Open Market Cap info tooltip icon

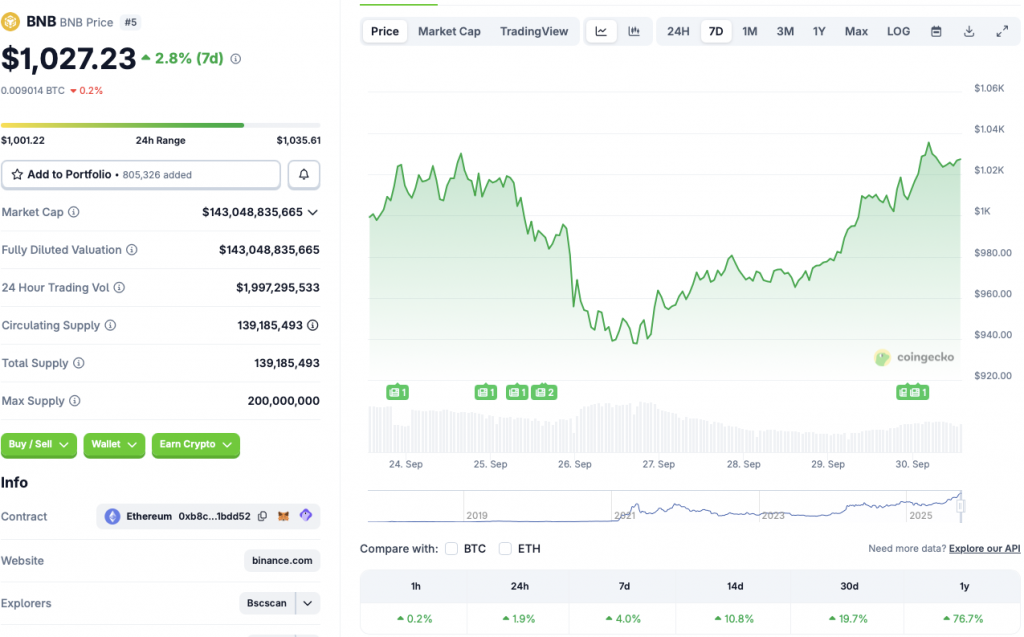(x=74, y=212)
